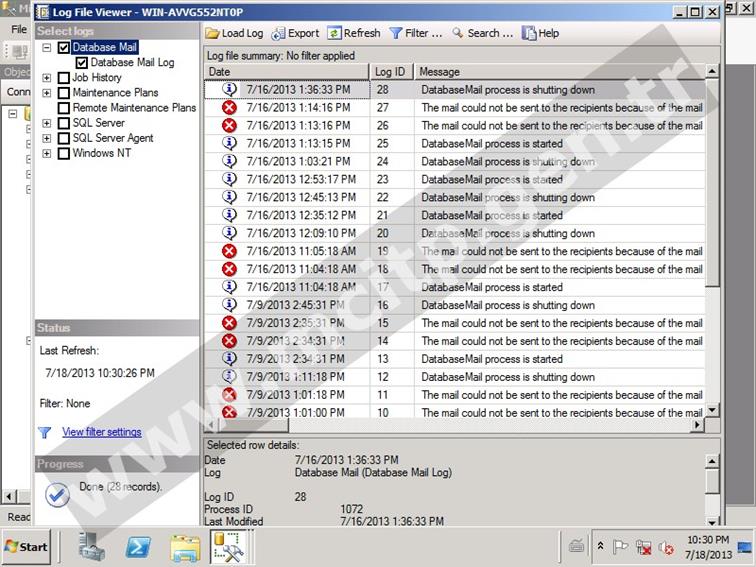The width and height of the screenshot is (756, 567).
Task: Click the horizontal scrollbar thumb under log list
Action: click(x=254, y=425)
